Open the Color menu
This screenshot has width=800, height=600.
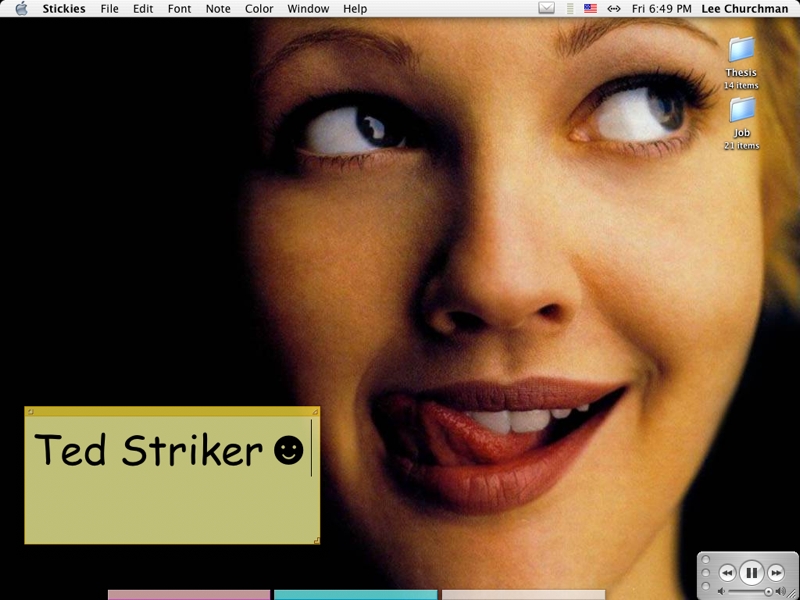click(x=259, y=9)
